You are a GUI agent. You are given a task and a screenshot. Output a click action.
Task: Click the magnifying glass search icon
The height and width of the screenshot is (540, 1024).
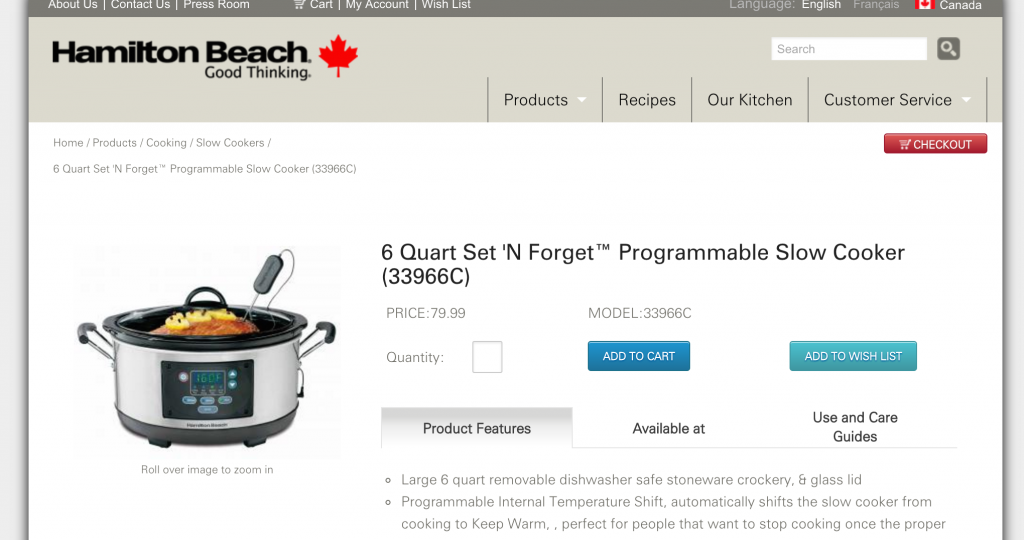coord(948,48)
